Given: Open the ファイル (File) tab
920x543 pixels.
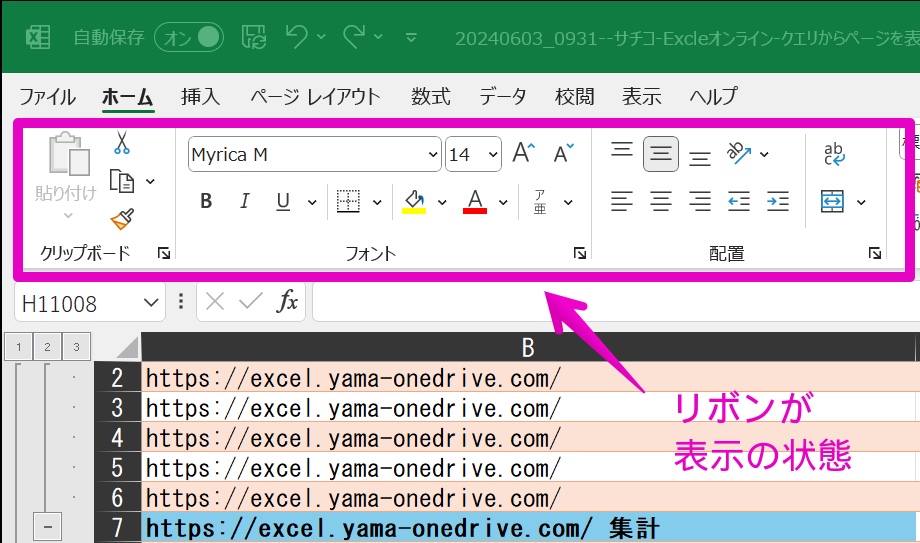Looking at the screenshot, I should click(x=48, y=96).
